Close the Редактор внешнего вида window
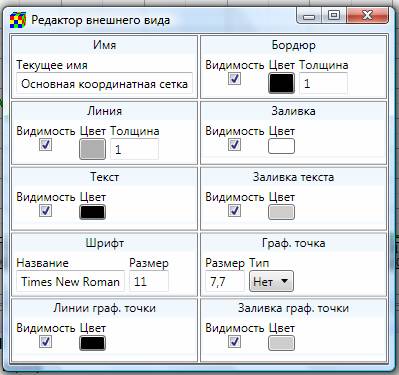The width and height of the screenshot is (399, 375). point(367,15)
